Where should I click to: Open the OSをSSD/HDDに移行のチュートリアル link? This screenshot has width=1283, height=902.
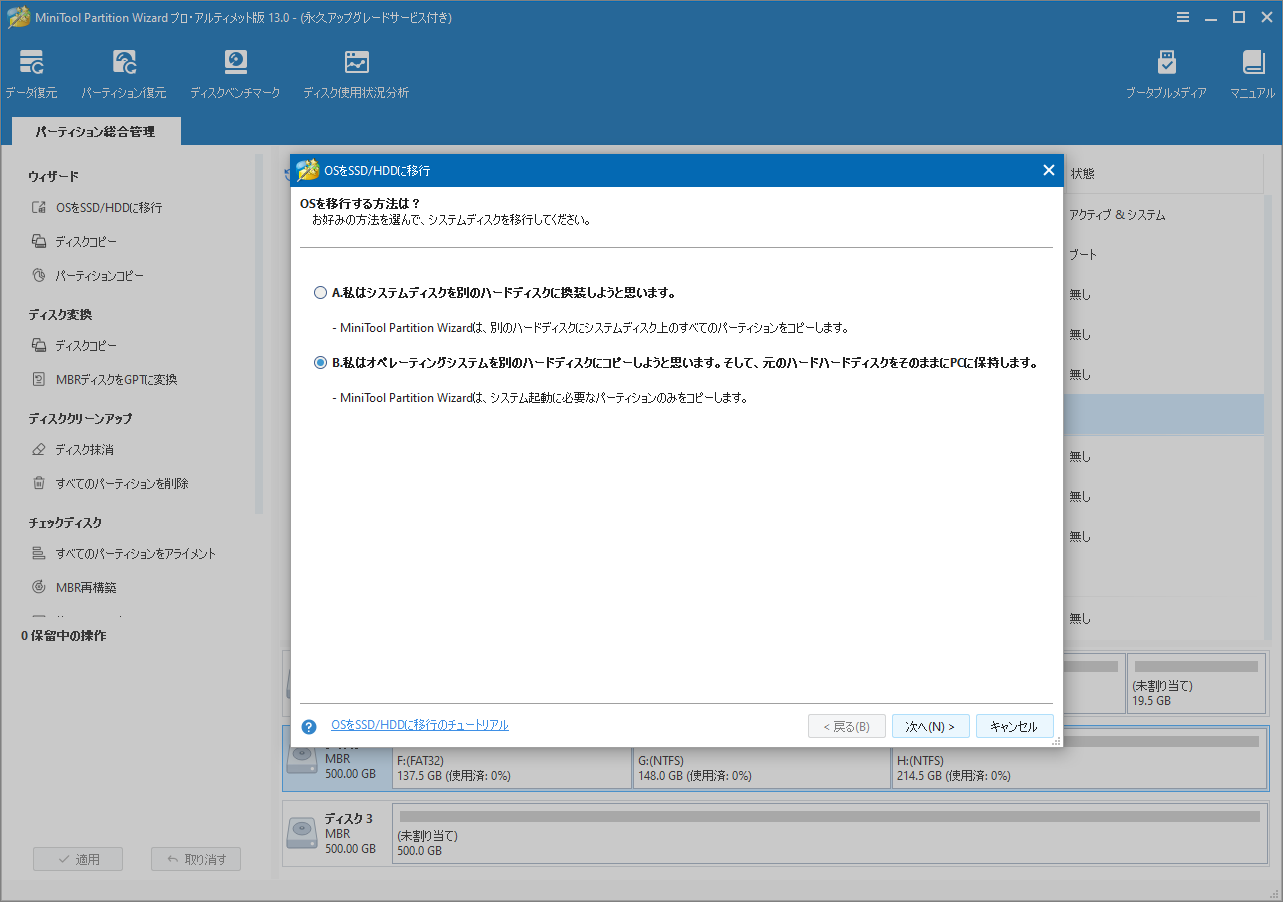click(420, 725)
